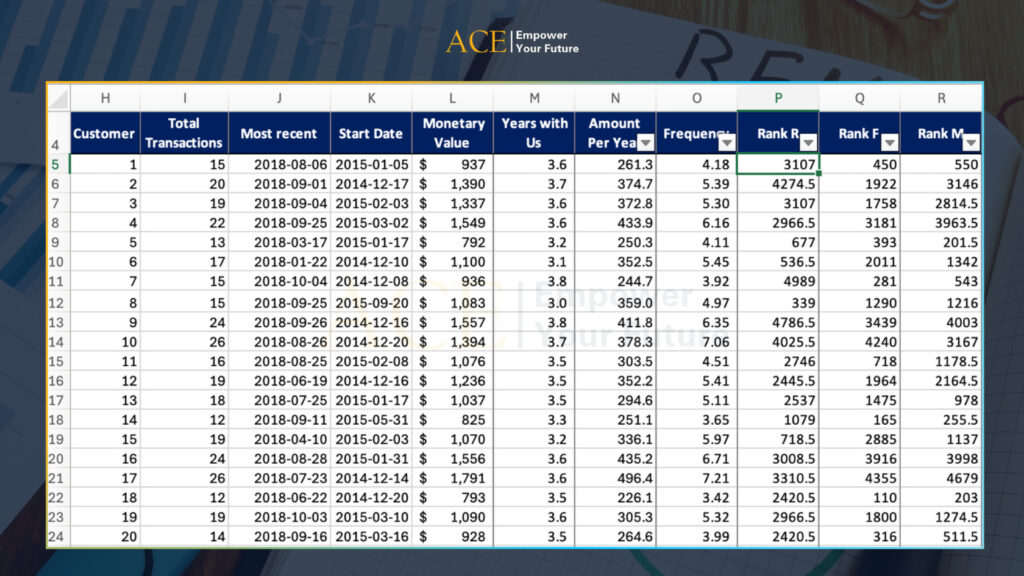Click the Select All corner triangle
Viewport: 1024px width, 576px height.
[59, 98]
